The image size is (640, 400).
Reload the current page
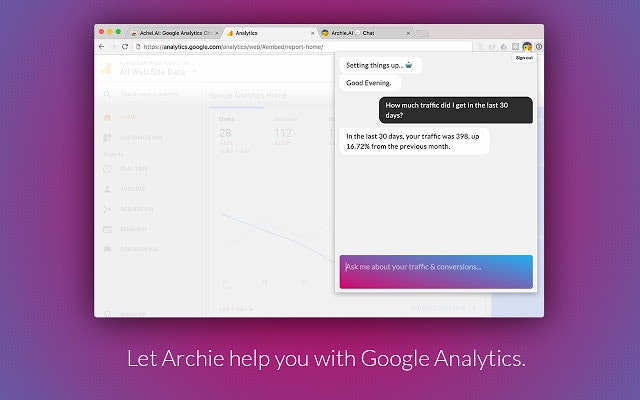click(x=125, y=47)
